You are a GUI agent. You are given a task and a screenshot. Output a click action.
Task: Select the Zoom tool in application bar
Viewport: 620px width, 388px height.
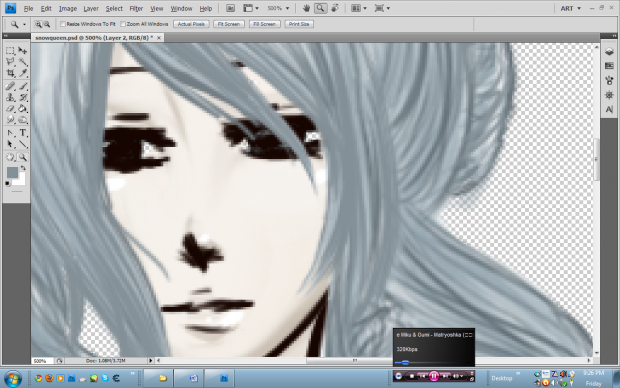click(321, 8)
